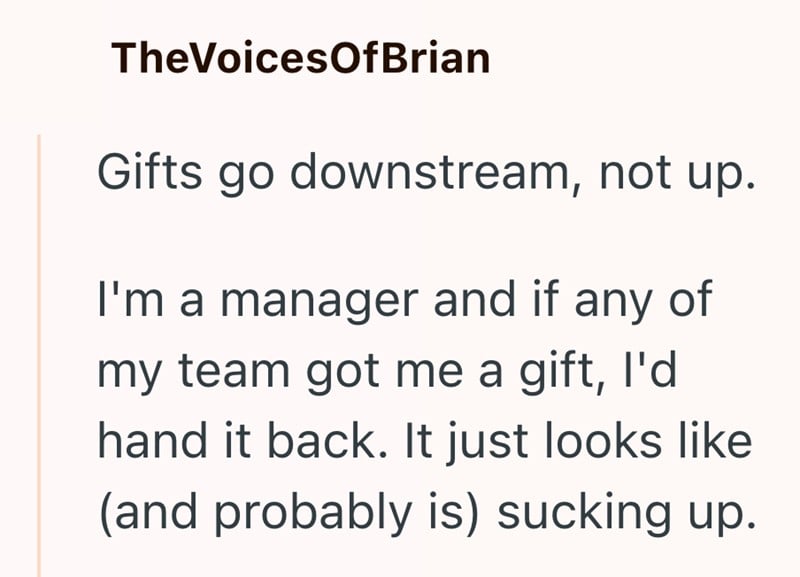This screenshot has height=577, width=800.
Task: Click "I'm" starting the second paragraph
Action: 125,300
